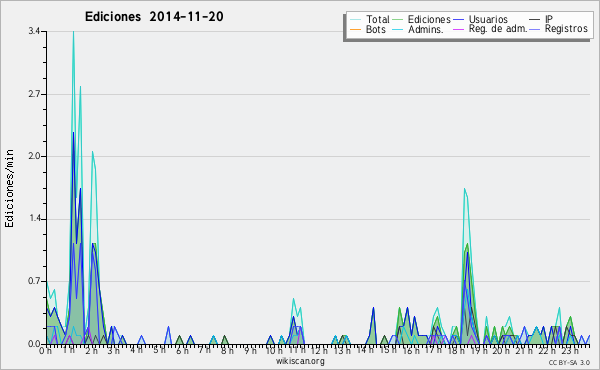The height and width of the screenshot is (370, 600).
Task: Click the y-axis value 1.4
Action: coord(34,219)
